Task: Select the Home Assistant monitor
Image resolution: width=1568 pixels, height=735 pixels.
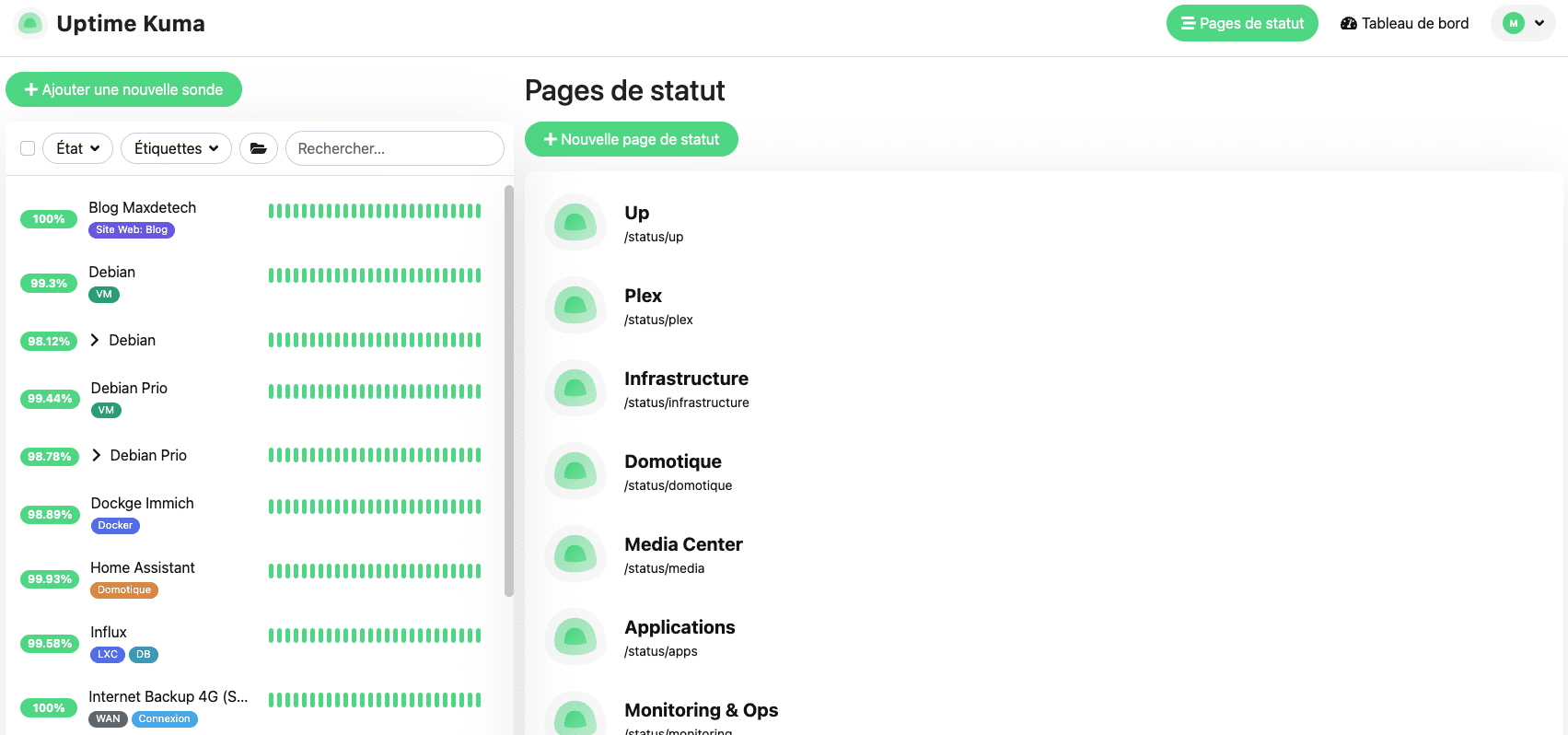Action: pyautogui.click(x=143, y=568)
